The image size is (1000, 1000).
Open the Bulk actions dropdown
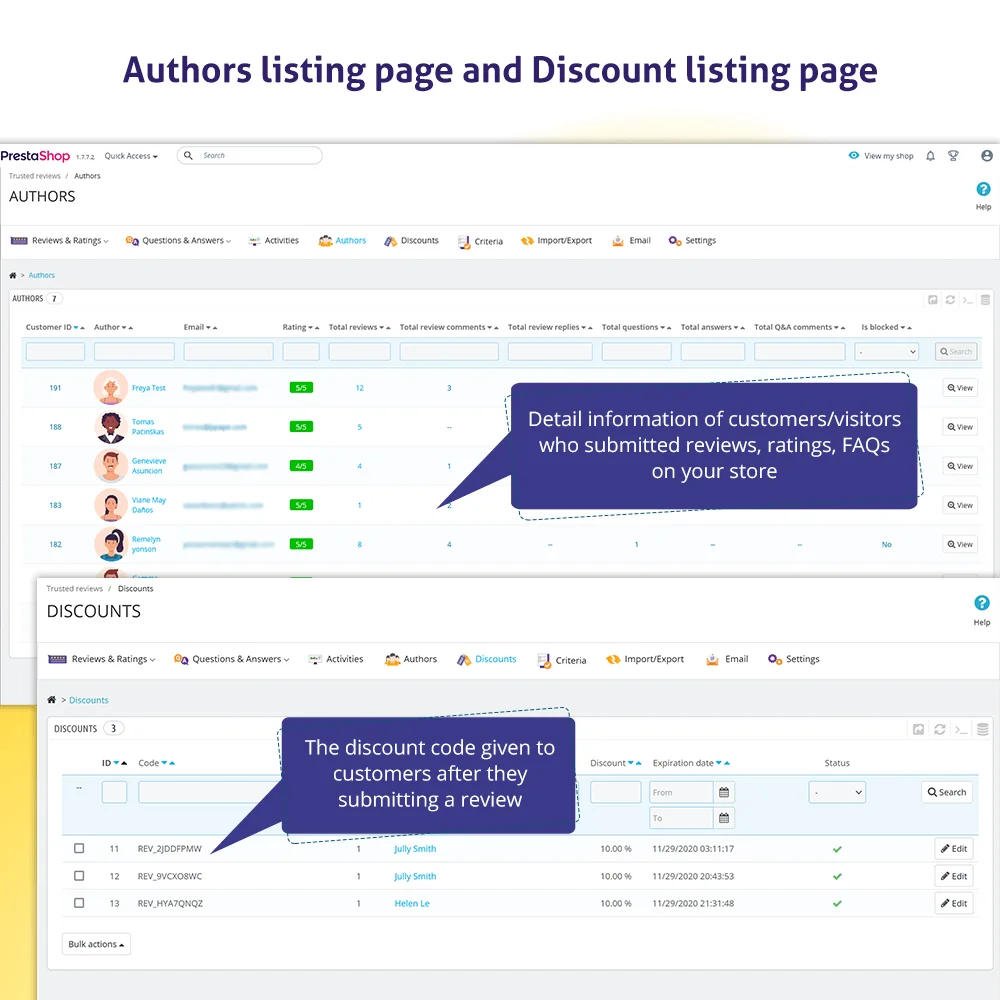coord(95,943)
